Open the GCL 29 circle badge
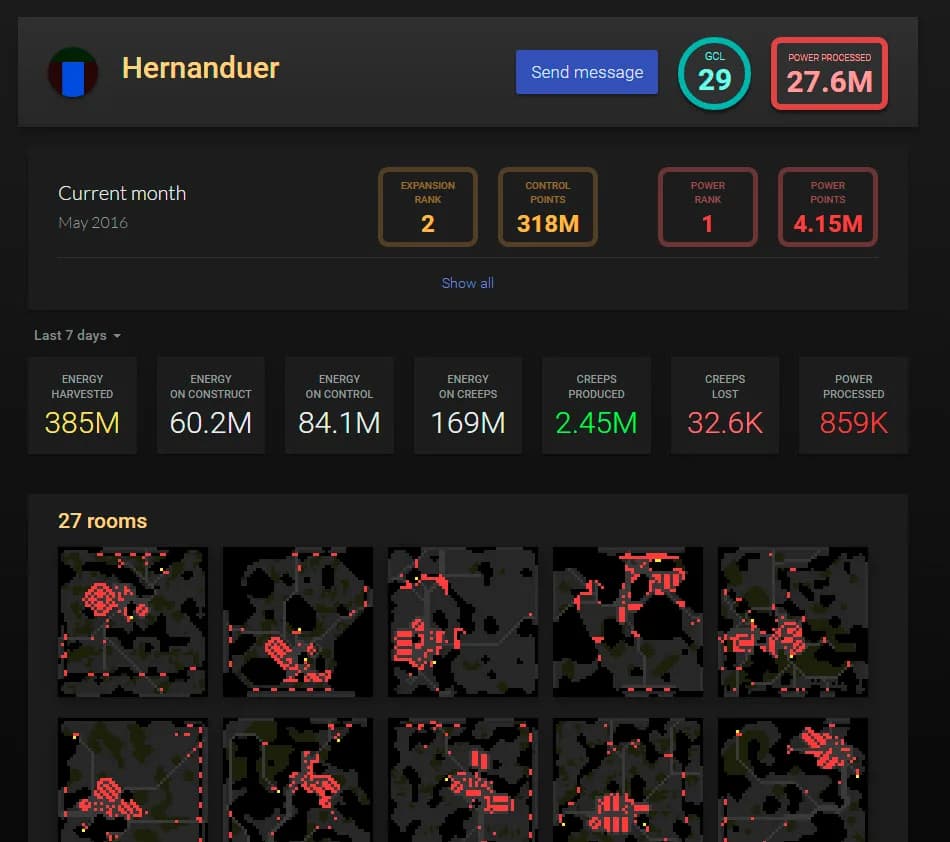The image size is (950, 842). tap(714, 73)
